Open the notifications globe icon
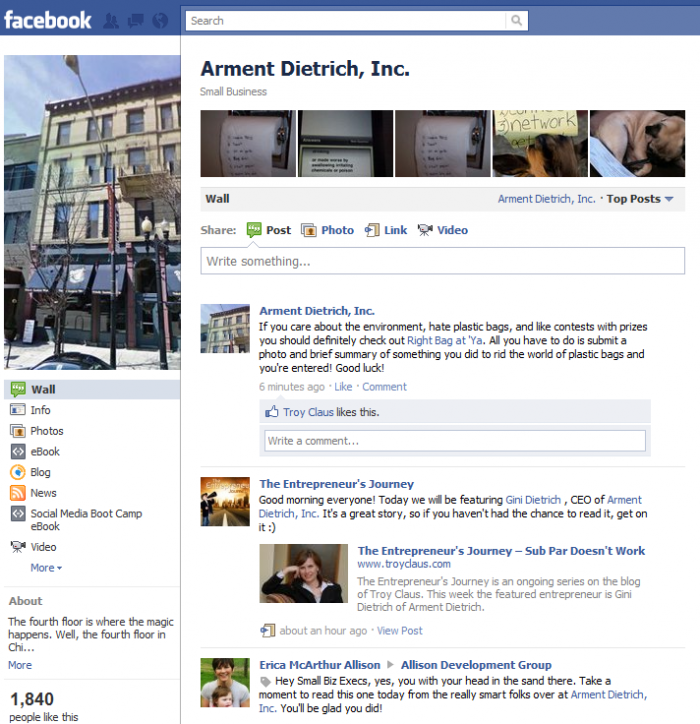 click(160, 21)
